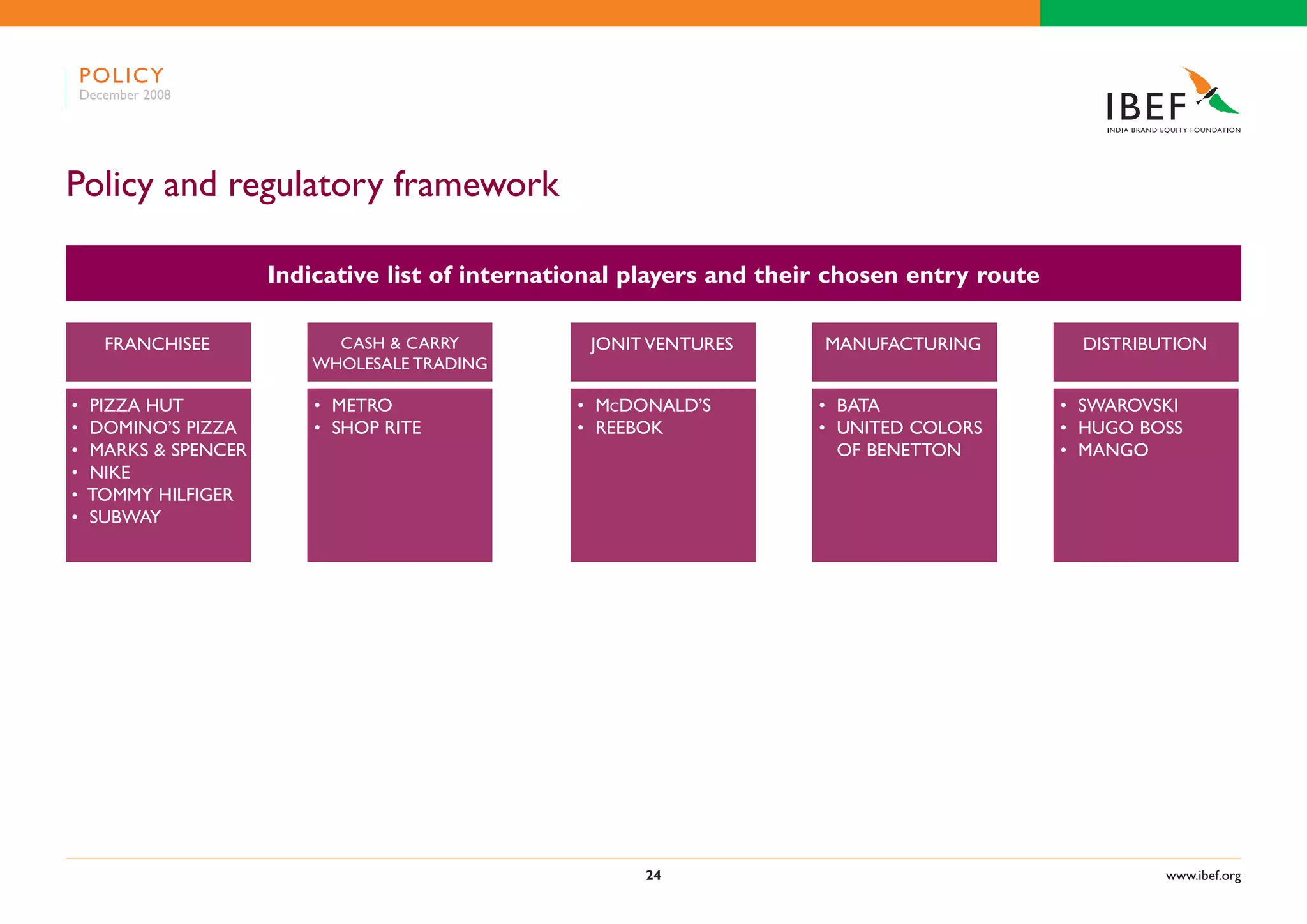The image size is (1307, 924).
Task: Click the FRANCHISEE header box
Action: 158,351
